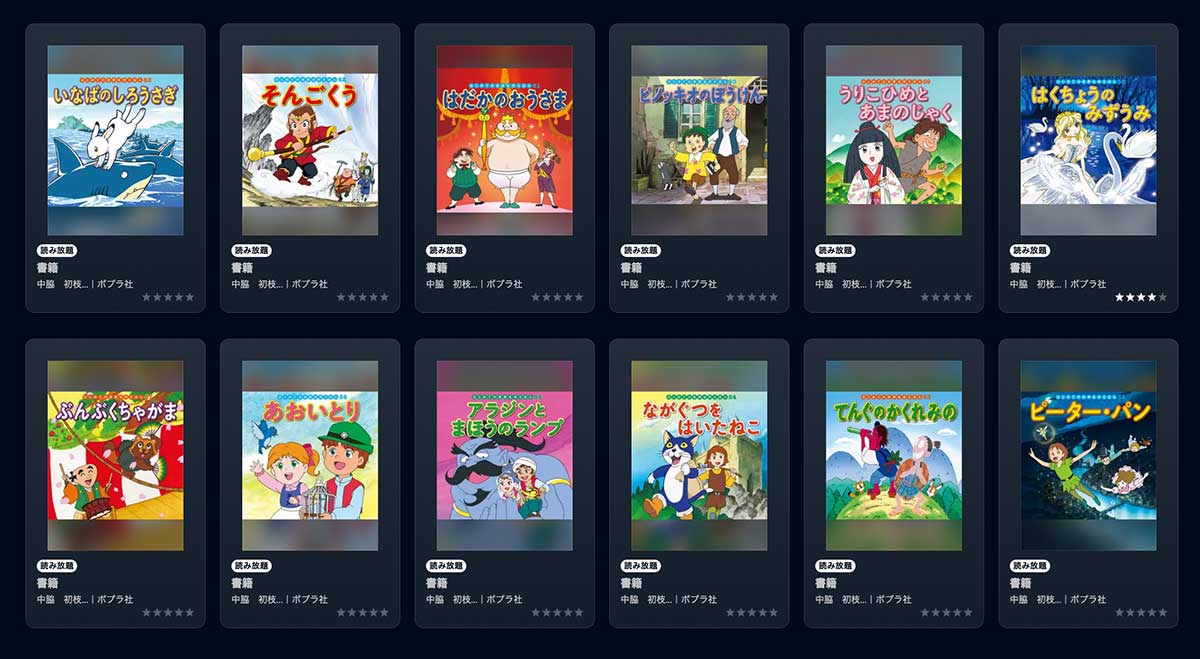Image resolution: width=1200 pixels, height=659 pixels.
Task: Open the てんぐのかくれみの book cover
Action: 894,455
